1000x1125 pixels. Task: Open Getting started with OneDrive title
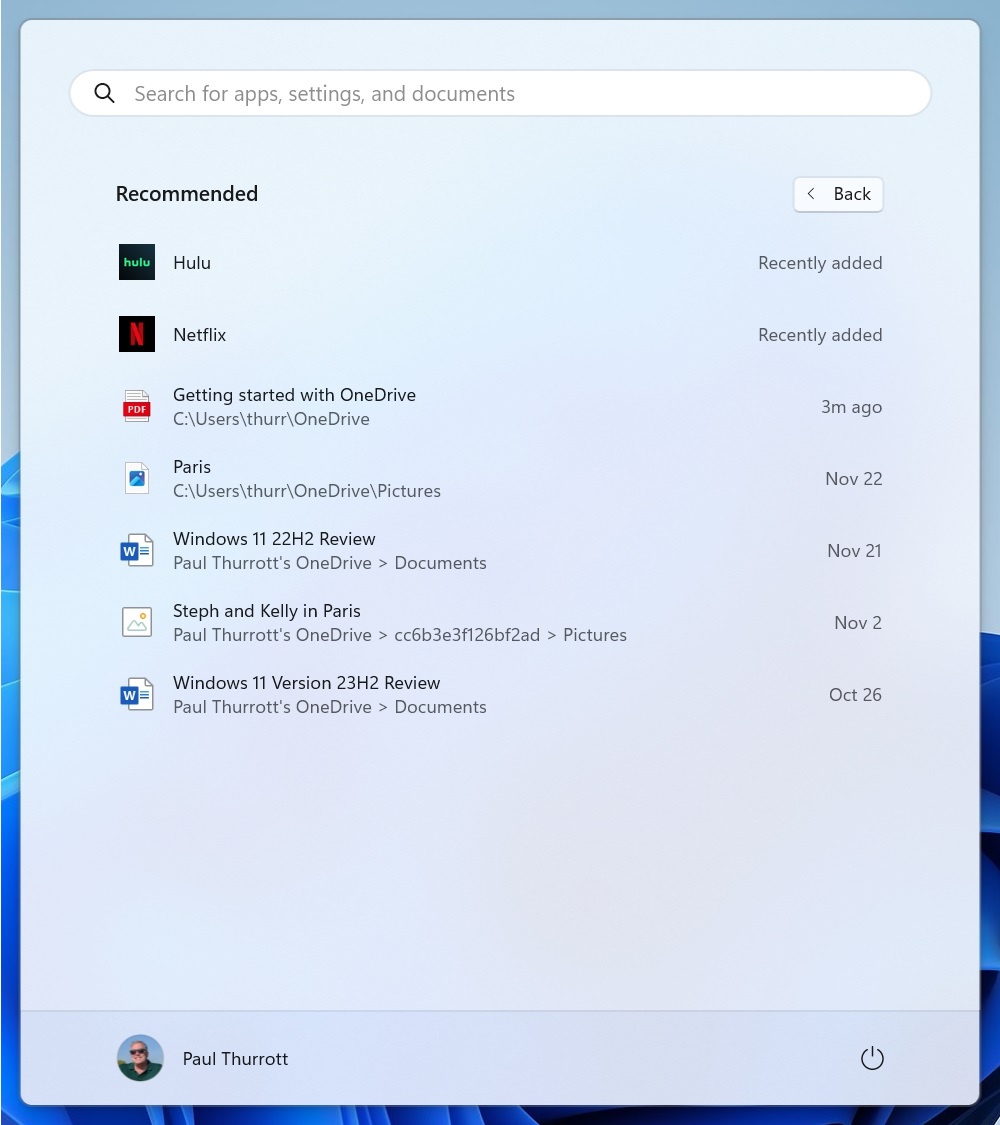click(294, 395)
